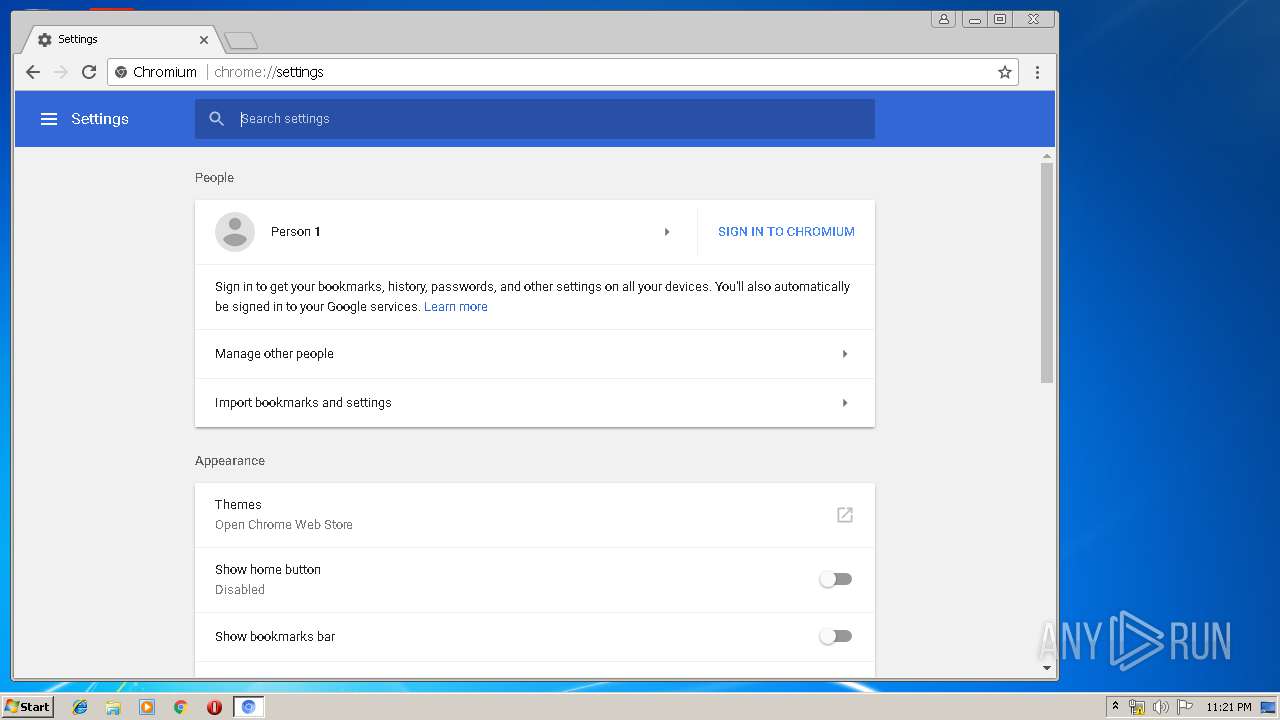Click the Settings title in the blue header
Viewport: 1280px width, 720px height.
pyautogui.click(x=100, y=119)
